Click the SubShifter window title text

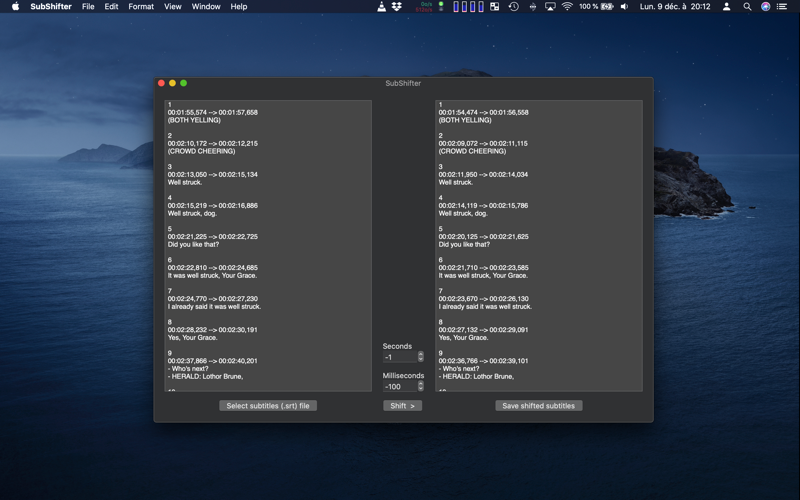(x=403, y=83)
